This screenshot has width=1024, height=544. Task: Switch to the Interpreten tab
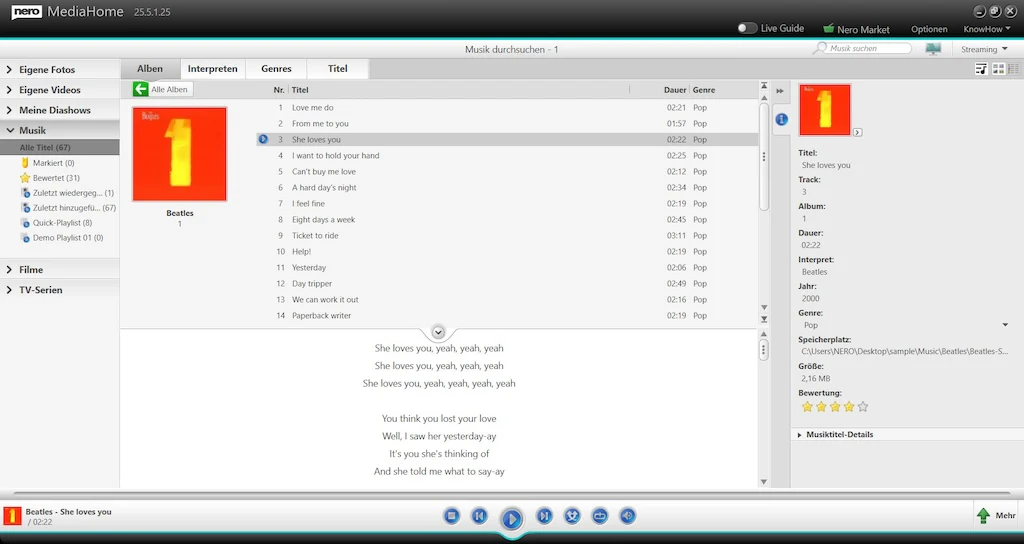pos(212,69)
